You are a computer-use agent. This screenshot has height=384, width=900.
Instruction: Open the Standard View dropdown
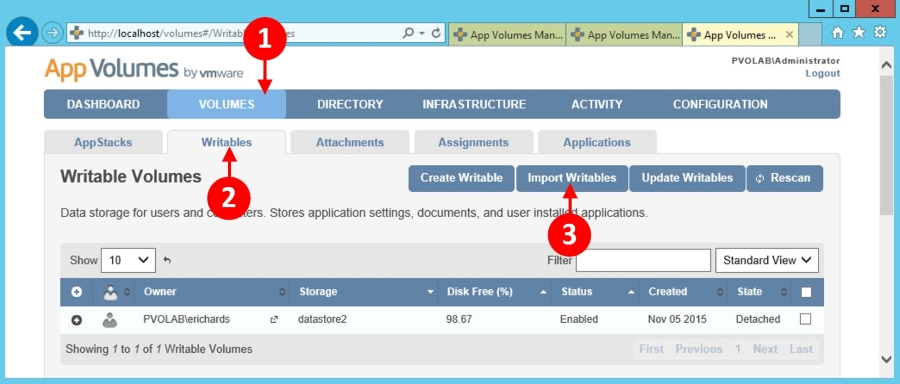(x=767, y=261)
